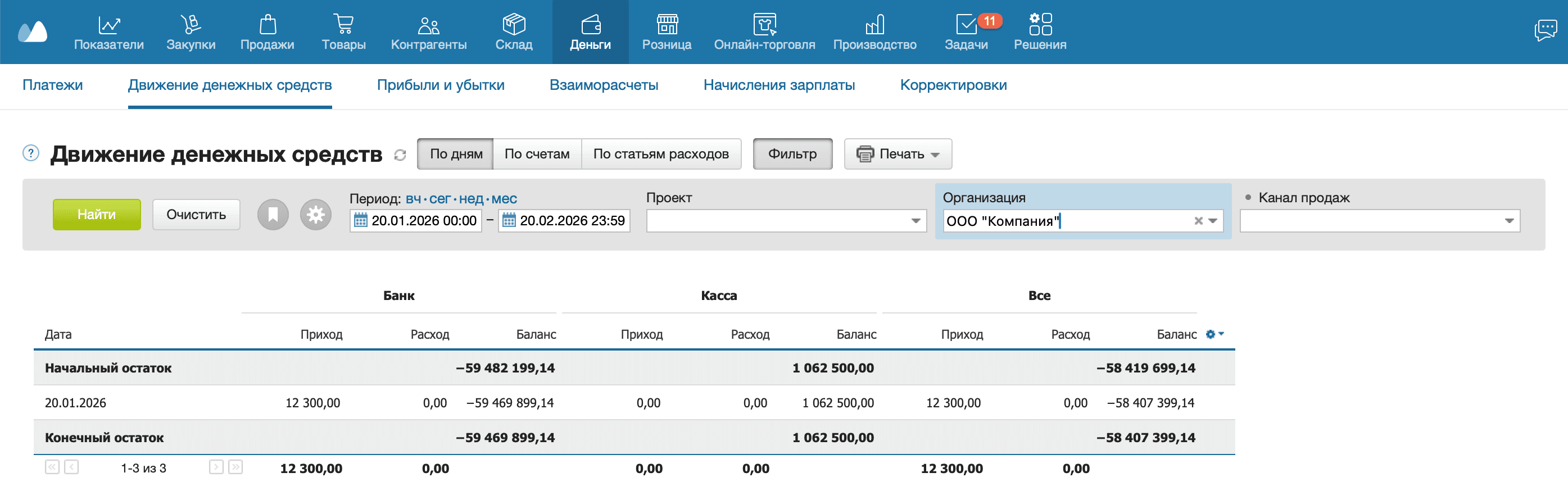Switch to Прибыли и убытки tab
This screenshot has width=1568, height=500.
tap(440, 85)
